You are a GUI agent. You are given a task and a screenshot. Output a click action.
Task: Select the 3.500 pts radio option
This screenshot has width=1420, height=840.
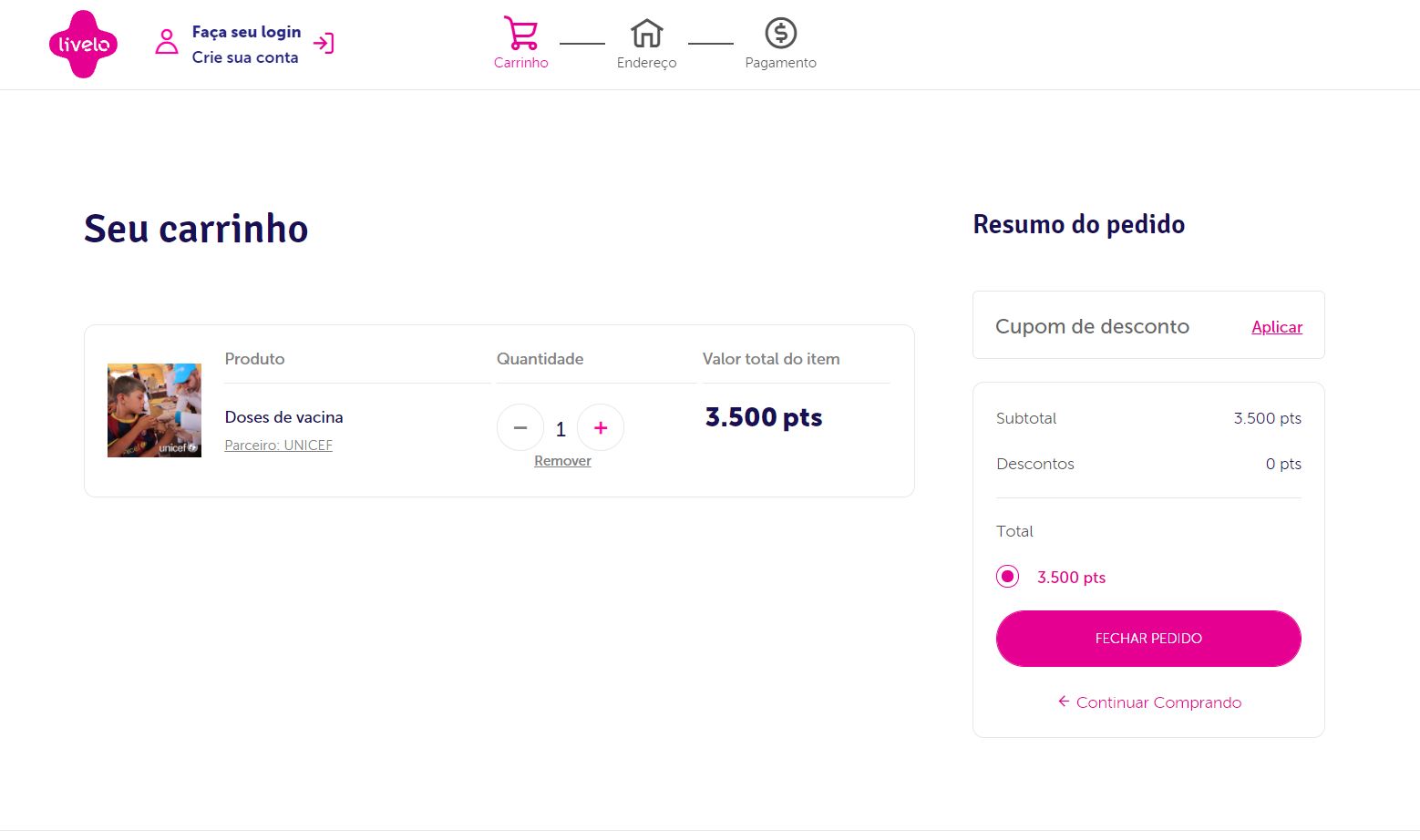pos(1007,577)
